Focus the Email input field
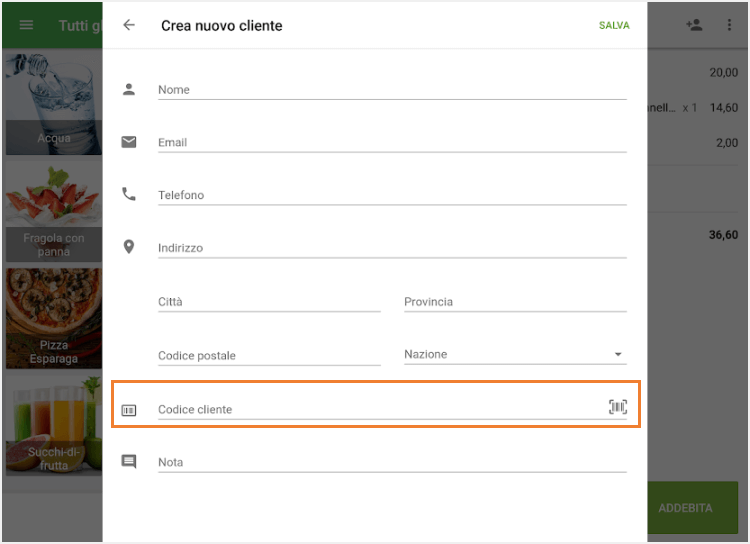Screen dimensions: 750x544 (x=392, y=143)
